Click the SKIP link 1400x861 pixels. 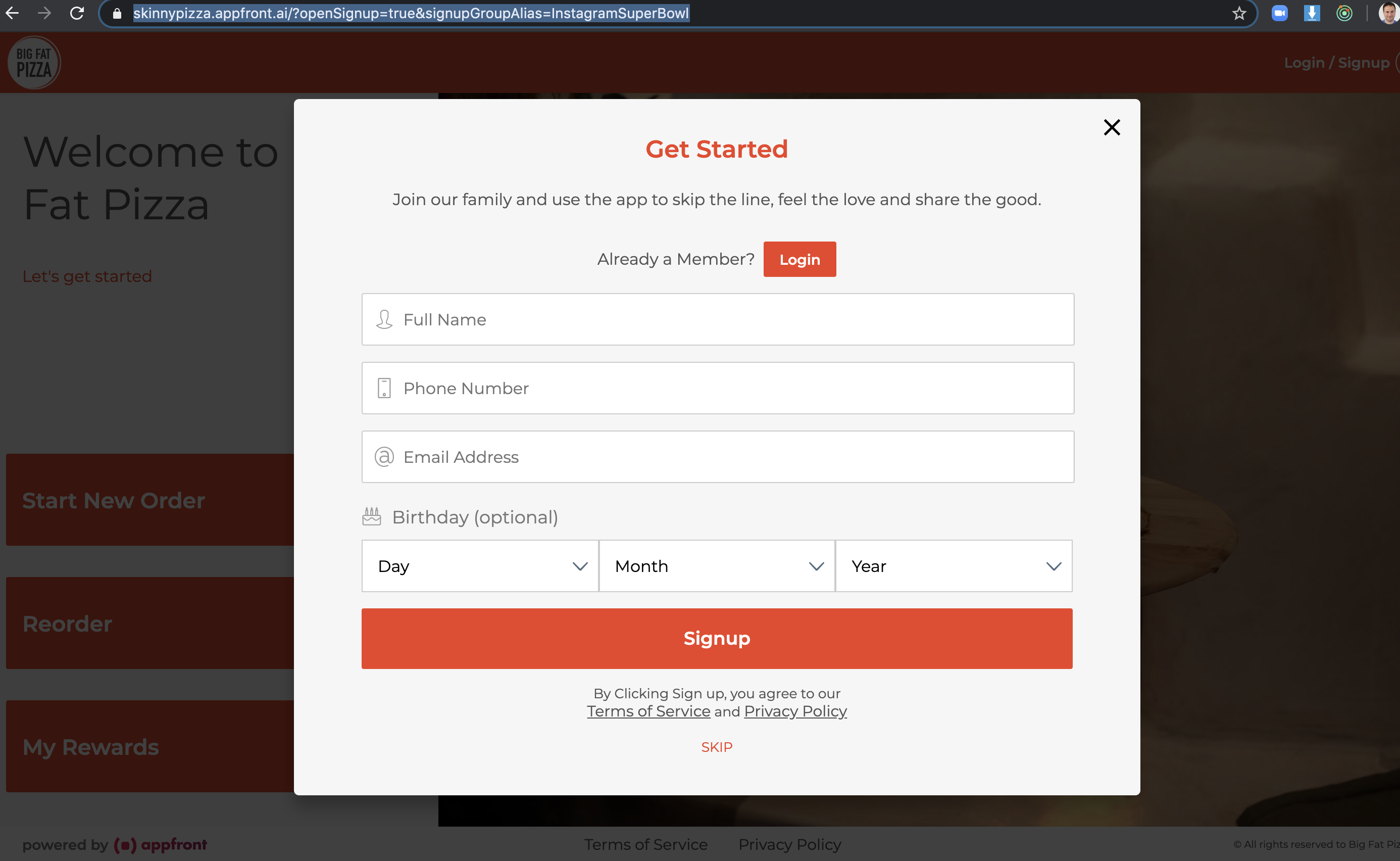717,747
